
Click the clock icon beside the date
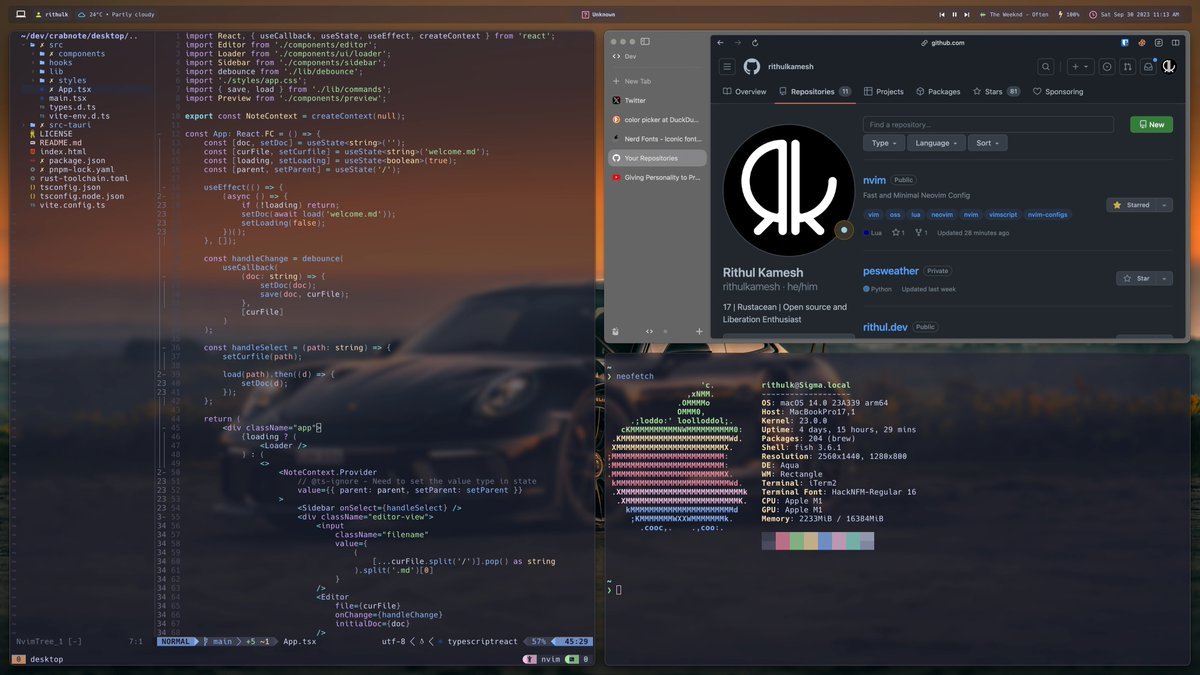click(x=1094, y=15)
